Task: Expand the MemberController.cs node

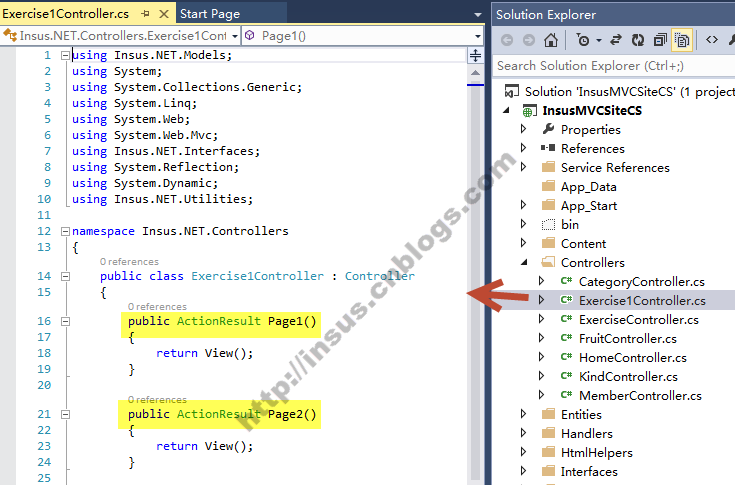Action: click(x=541, y=395)
